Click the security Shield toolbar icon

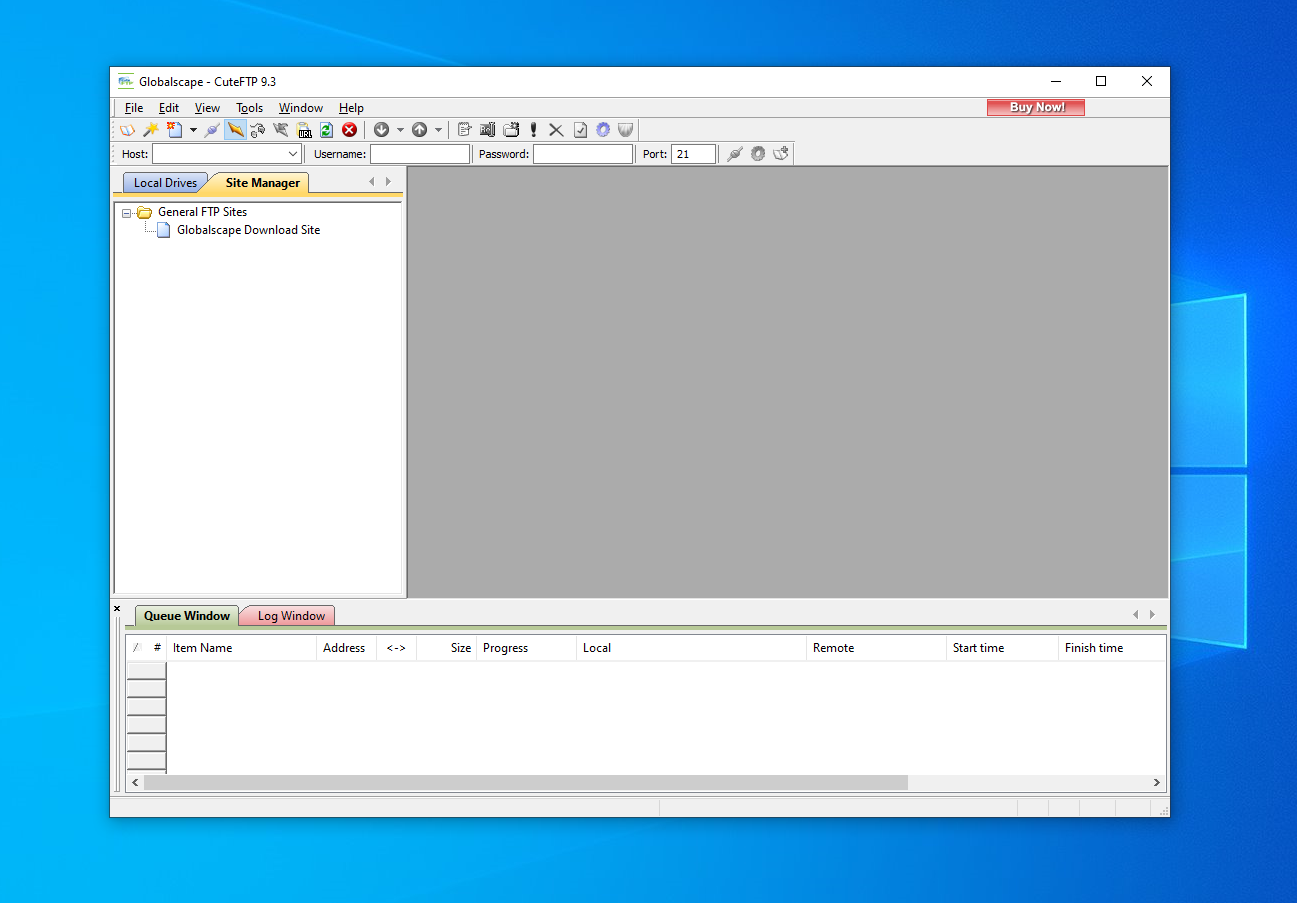tap(625, 129)
